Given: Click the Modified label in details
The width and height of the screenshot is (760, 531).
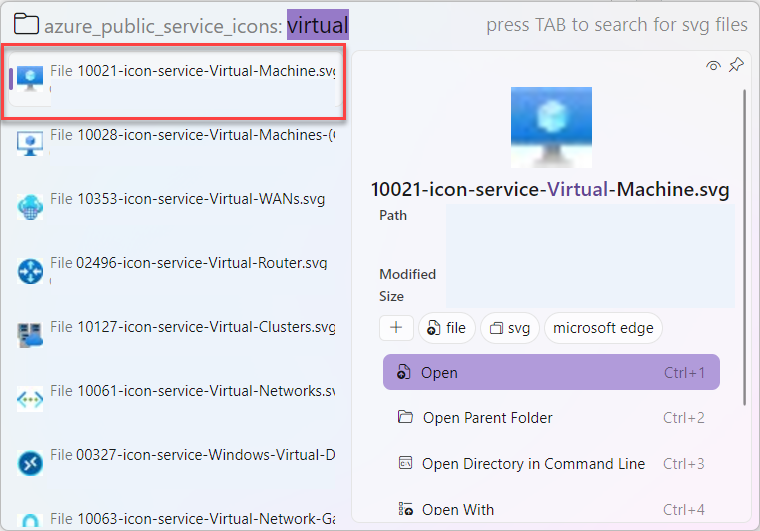Looking at the screenshot, I should click(x=407, y=274).
